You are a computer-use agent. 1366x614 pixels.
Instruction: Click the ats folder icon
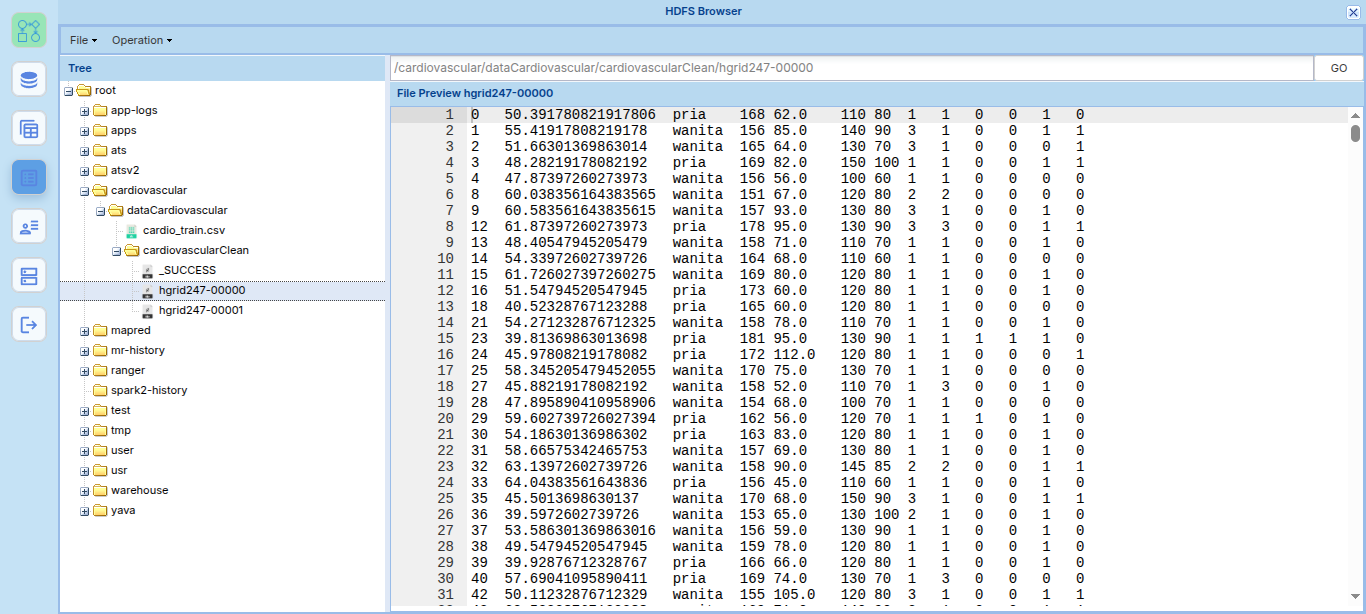100,150
